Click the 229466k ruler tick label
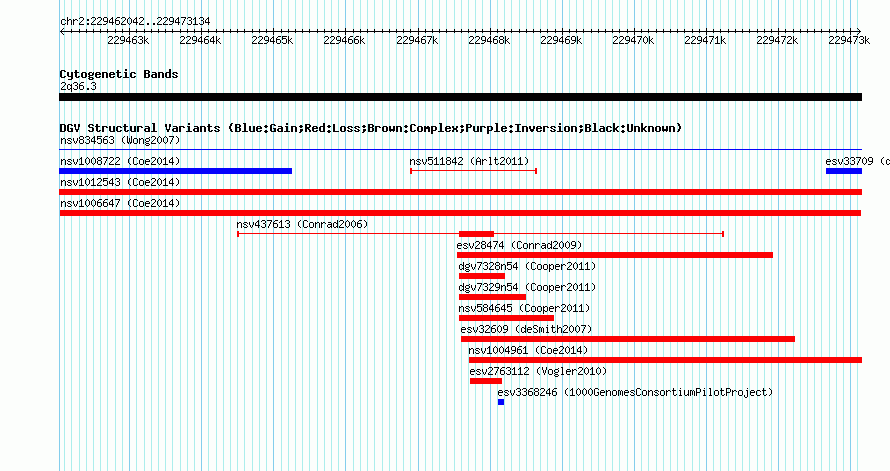 point(345,40)
